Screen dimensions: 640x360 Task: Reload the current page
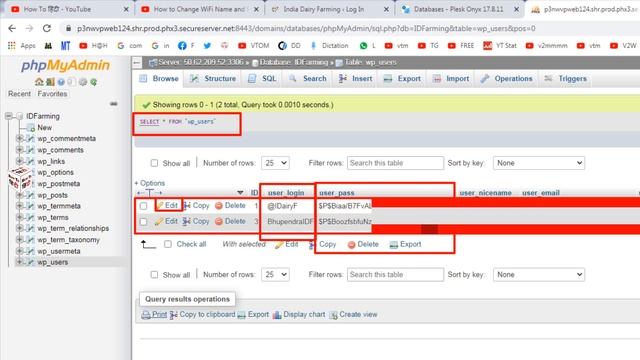click(x=47, y=28)
